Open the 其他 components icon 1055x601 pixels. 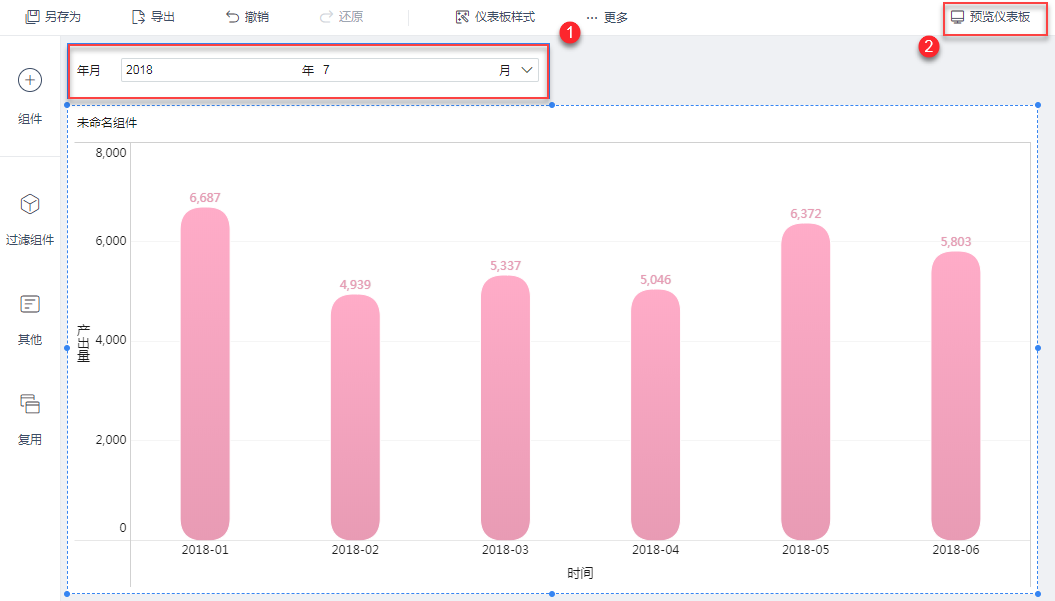pyautogui.click(x=30, y=304)
